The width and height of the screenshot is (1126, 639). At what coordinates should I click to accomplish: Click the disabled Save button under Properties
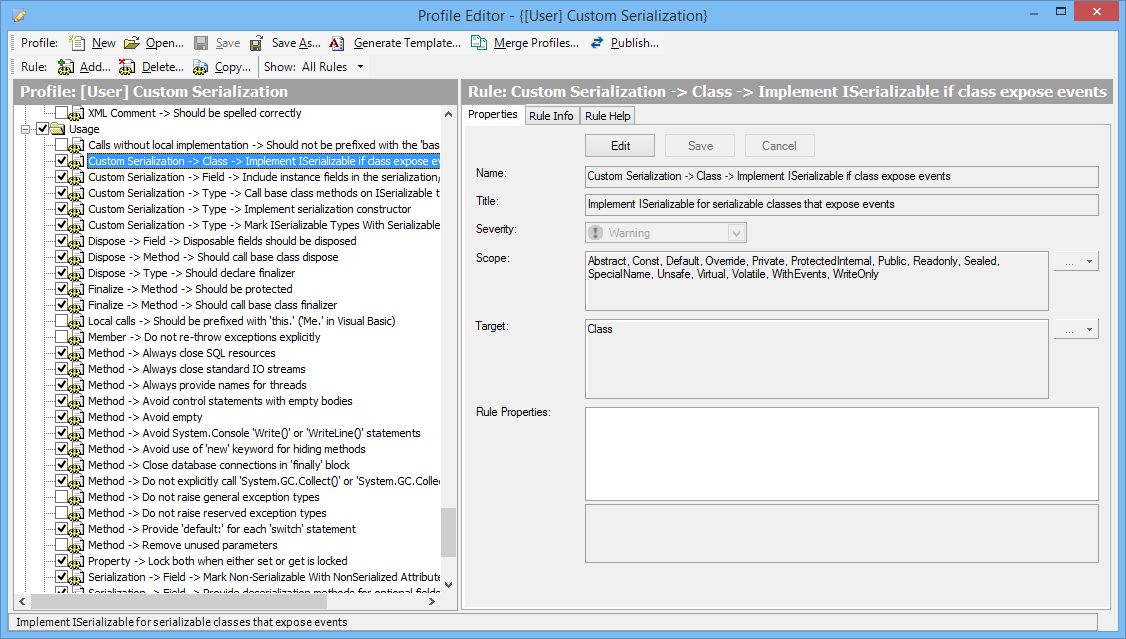click(x=700, y=146)
